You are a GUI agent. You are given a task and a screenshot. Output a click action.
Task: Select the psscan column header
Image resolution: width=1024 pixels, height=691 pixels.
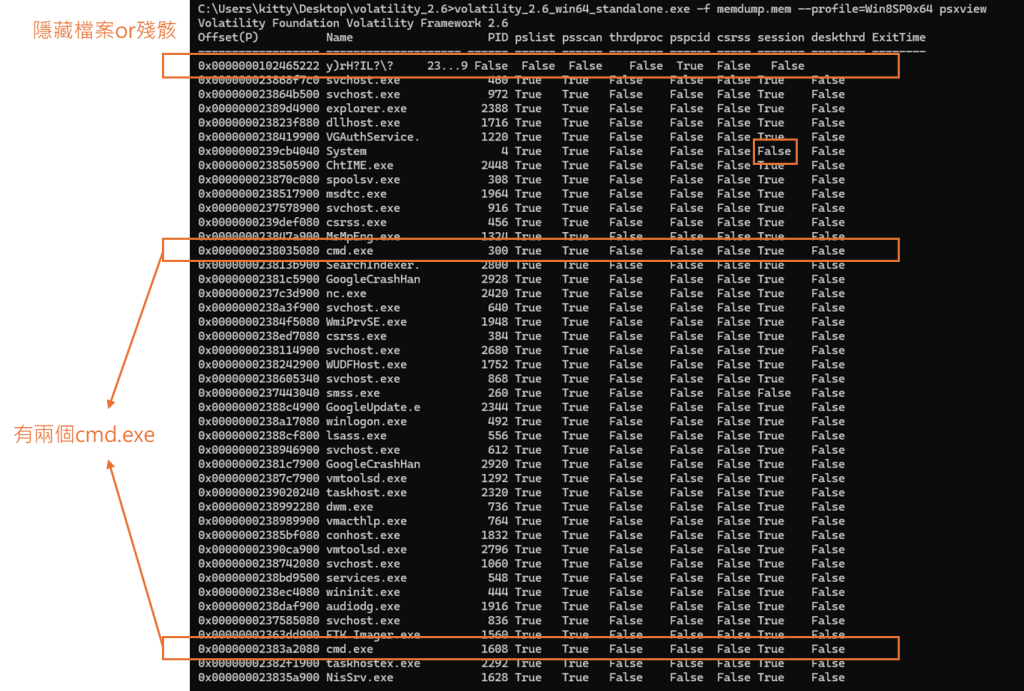coord(582,38)
